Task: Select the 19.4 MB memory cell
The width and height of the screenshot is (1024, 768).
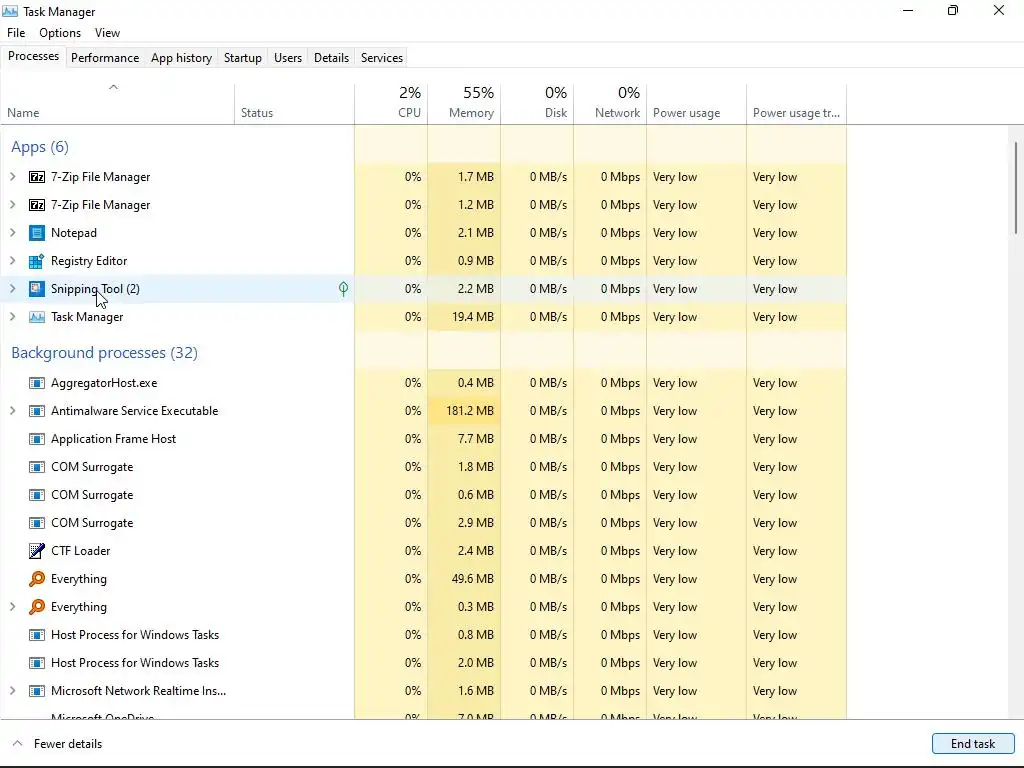Action: click(x=464, y=317)
